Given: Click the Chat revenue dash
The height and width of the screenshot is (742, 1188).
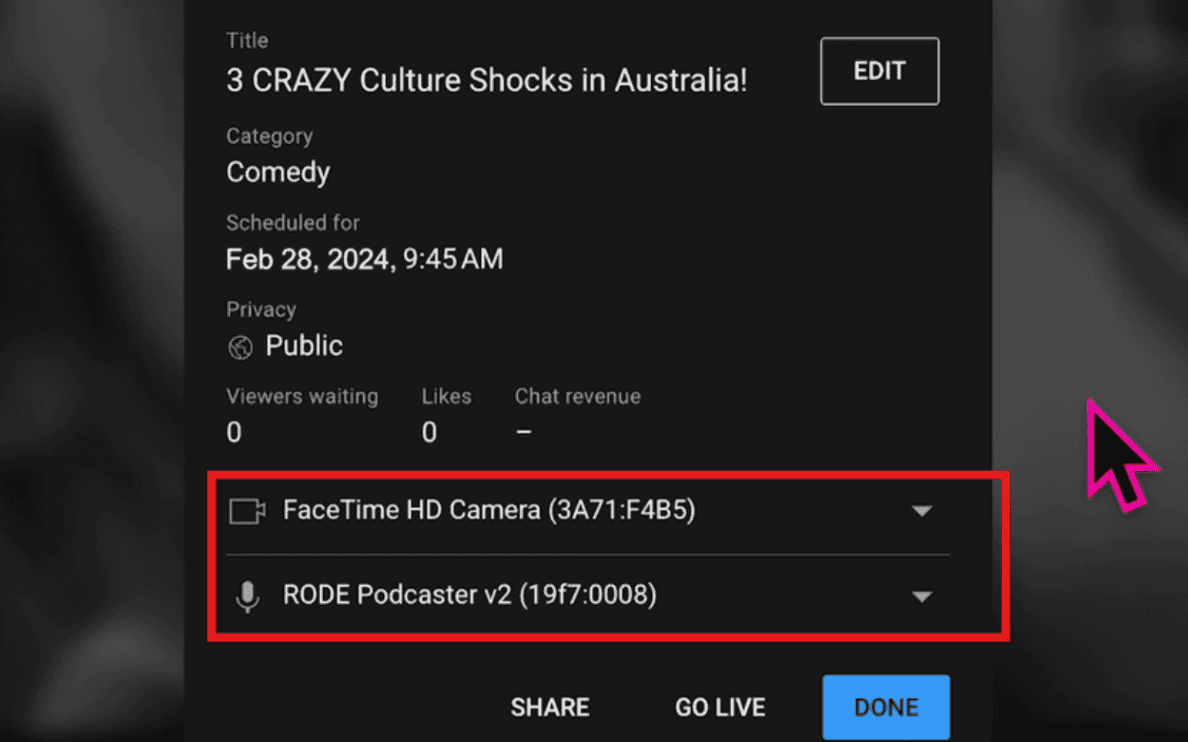Looking at the screenshot, I should pos(523,431).
